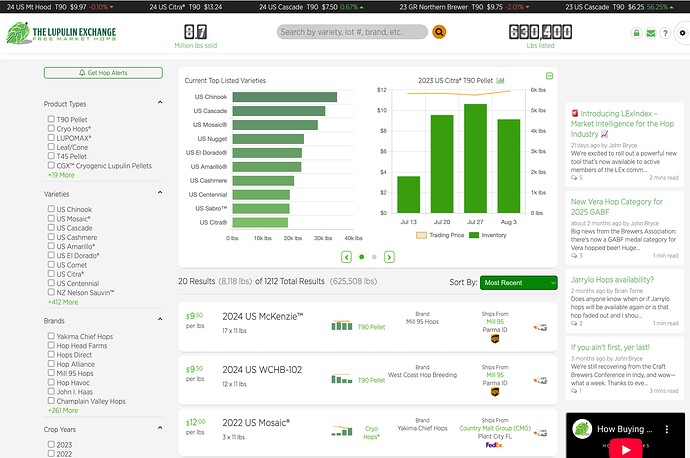The width and height of the screenshot is (690, 458).
Task: Select the second carousel dot
Action: 374,257
